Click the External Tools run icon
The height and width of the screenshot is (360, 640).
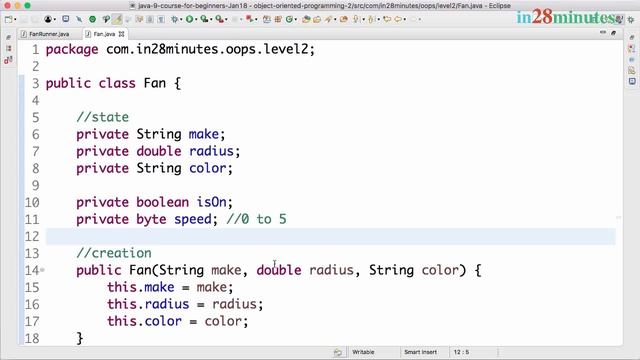(x=219, y=19)
